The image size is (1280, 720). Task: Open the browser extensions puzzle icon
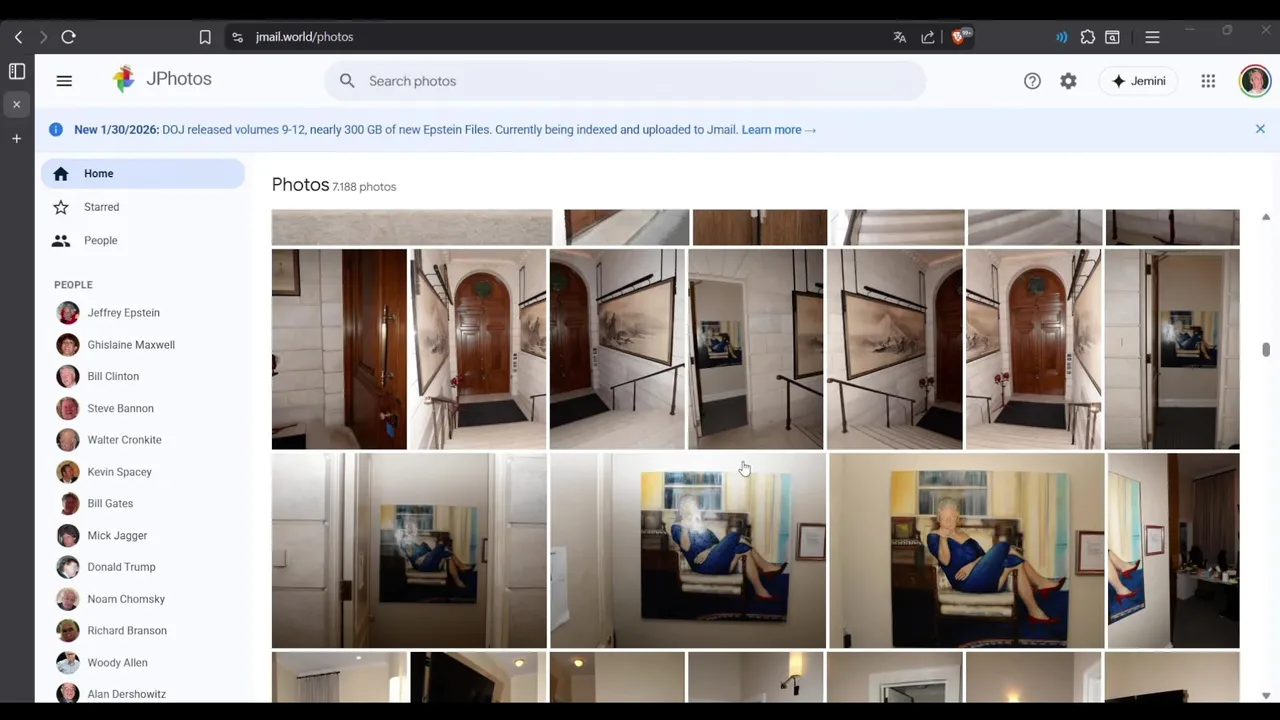1088,37
